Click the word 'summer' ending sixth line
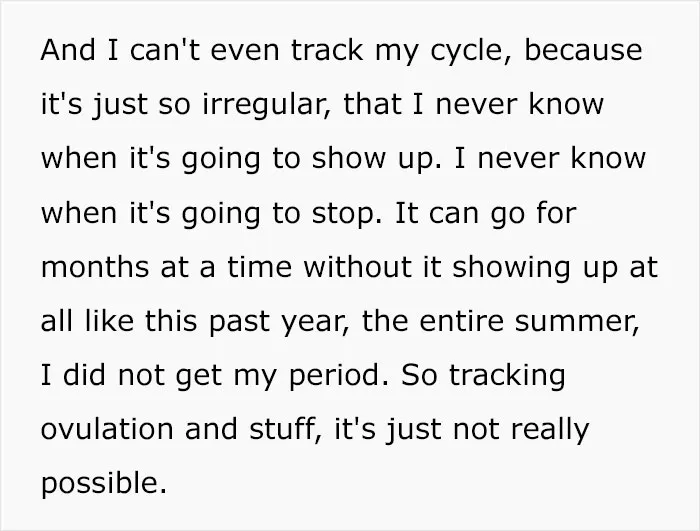700x531 pixels. point(575,321)
